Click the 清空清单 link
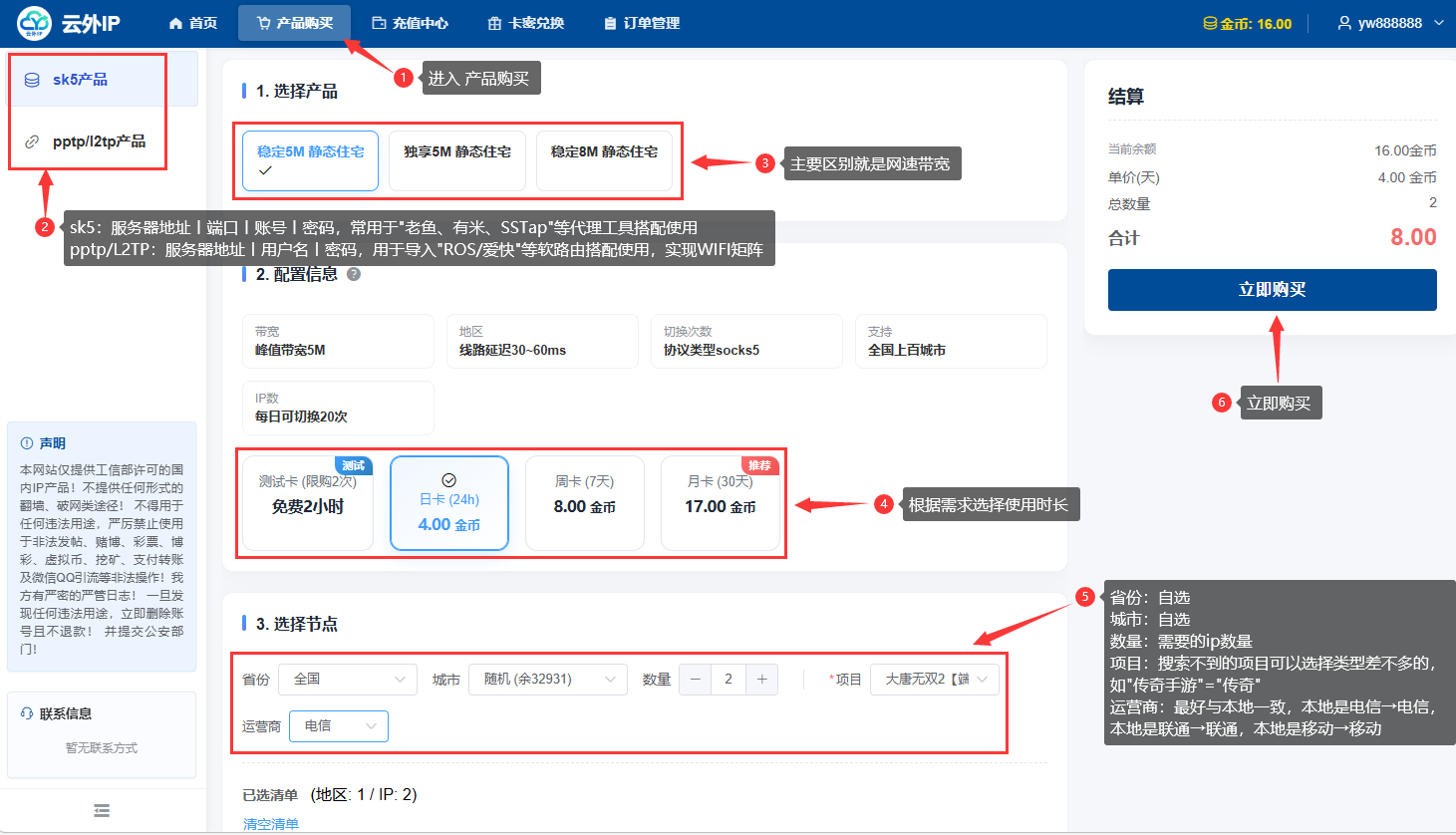 (x=271, y=824)
